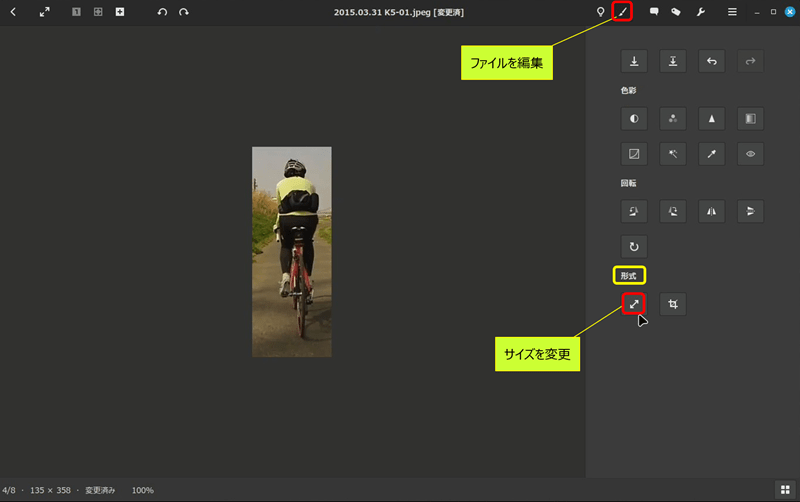Open the hamburger main menu
The image size is (800, 502).
732,12
